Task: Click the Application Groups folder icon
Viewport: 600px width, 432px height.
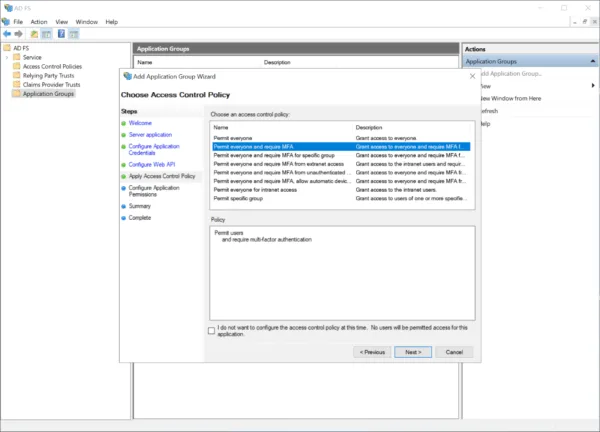Action: [x=16, y=94]
